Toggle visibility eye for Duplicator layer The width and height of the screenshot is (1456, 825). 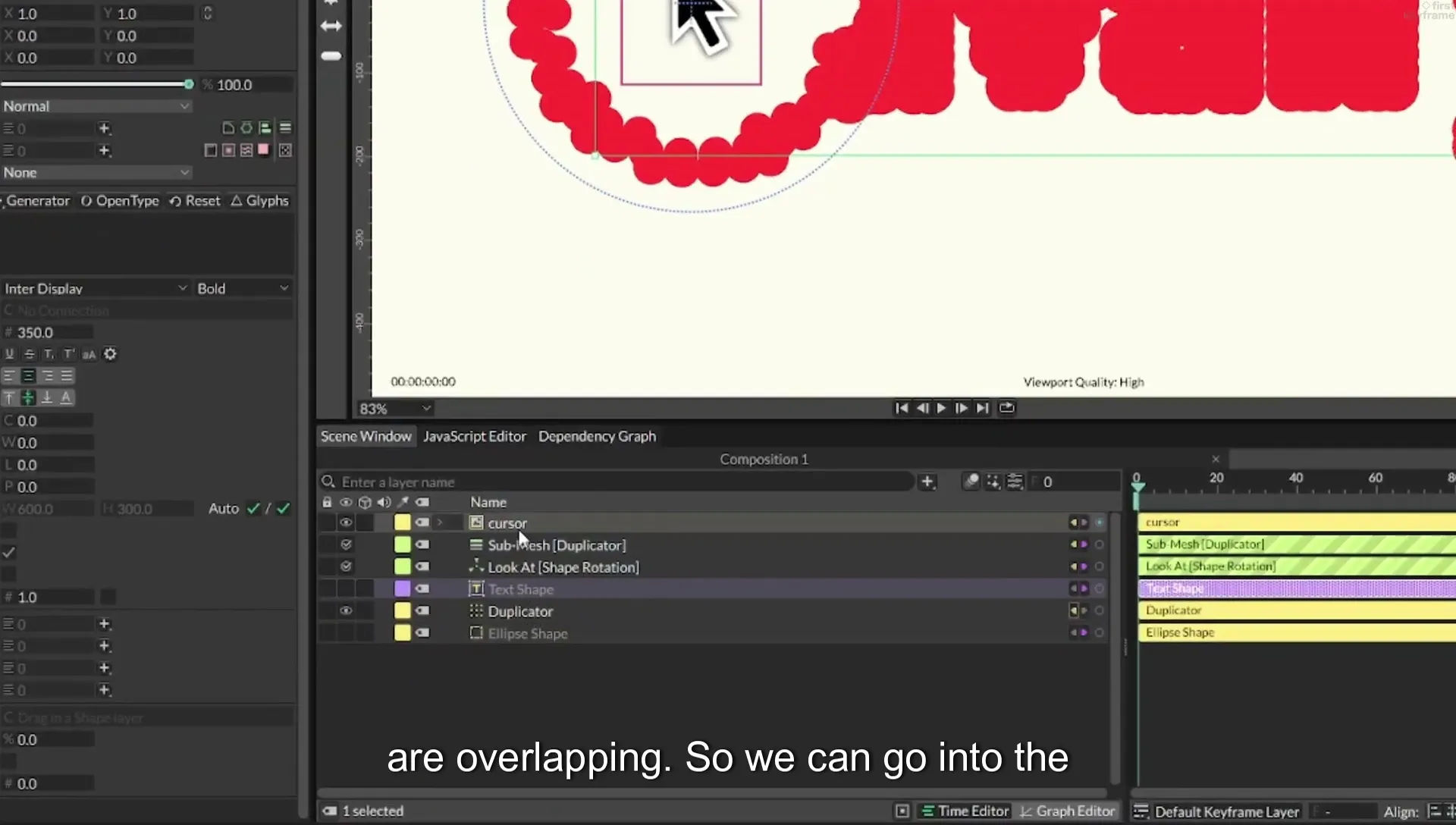click(x=346, y=610)
